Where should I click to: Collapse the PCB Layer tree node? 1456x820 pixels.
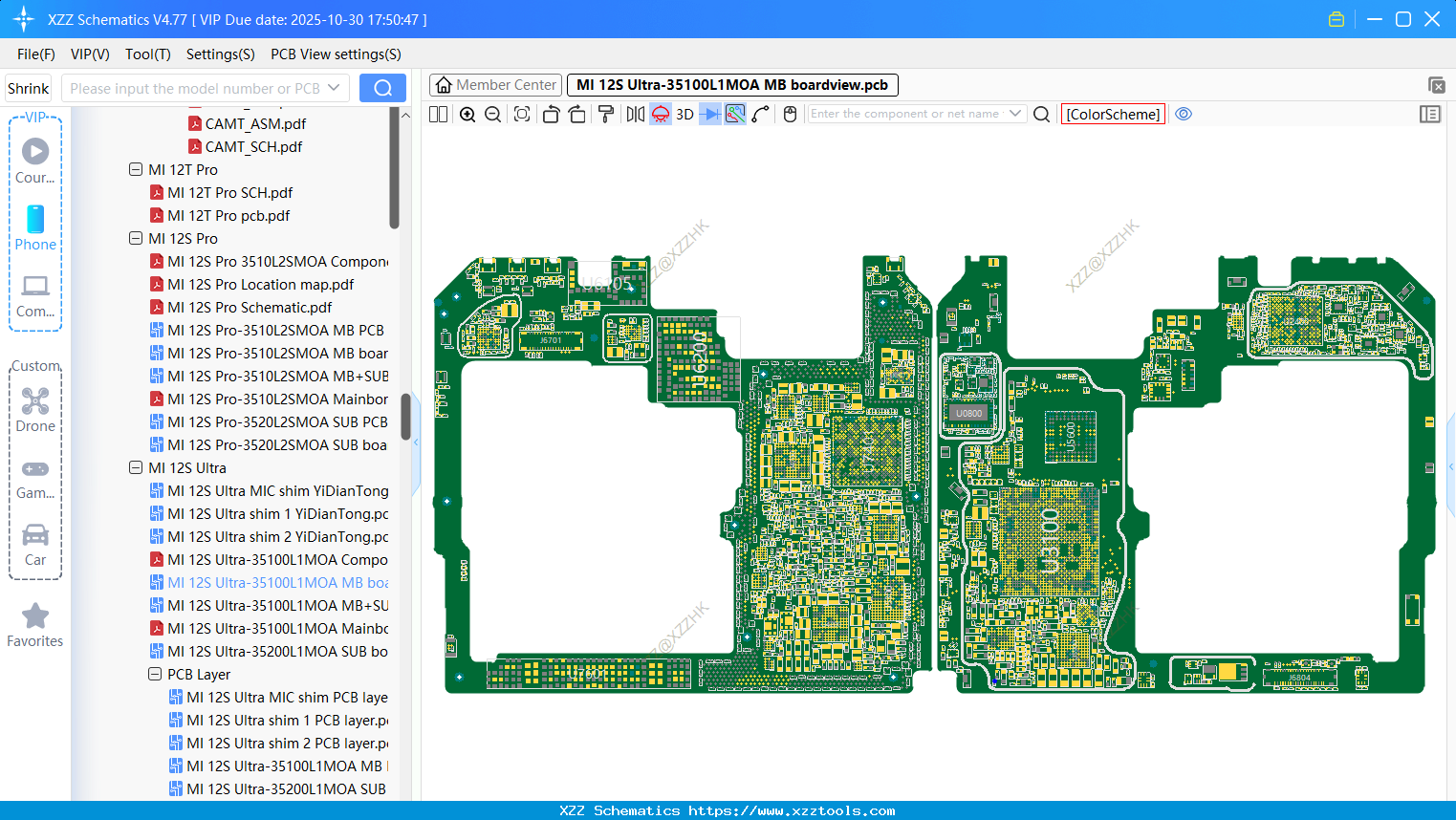[x=155, y=674]
